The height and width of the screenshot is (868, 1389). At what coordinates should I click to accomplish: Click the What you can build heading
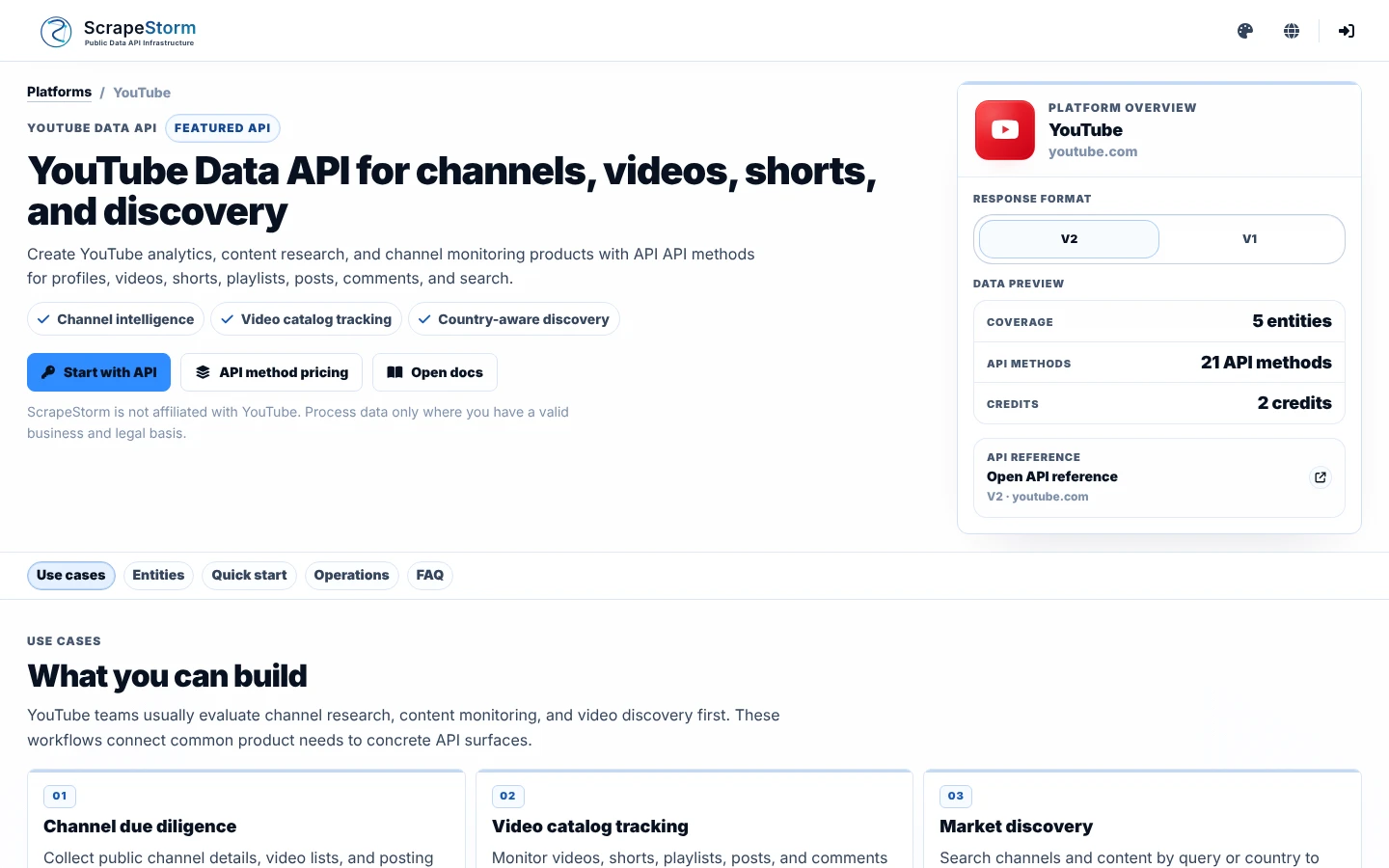[167, 676]
